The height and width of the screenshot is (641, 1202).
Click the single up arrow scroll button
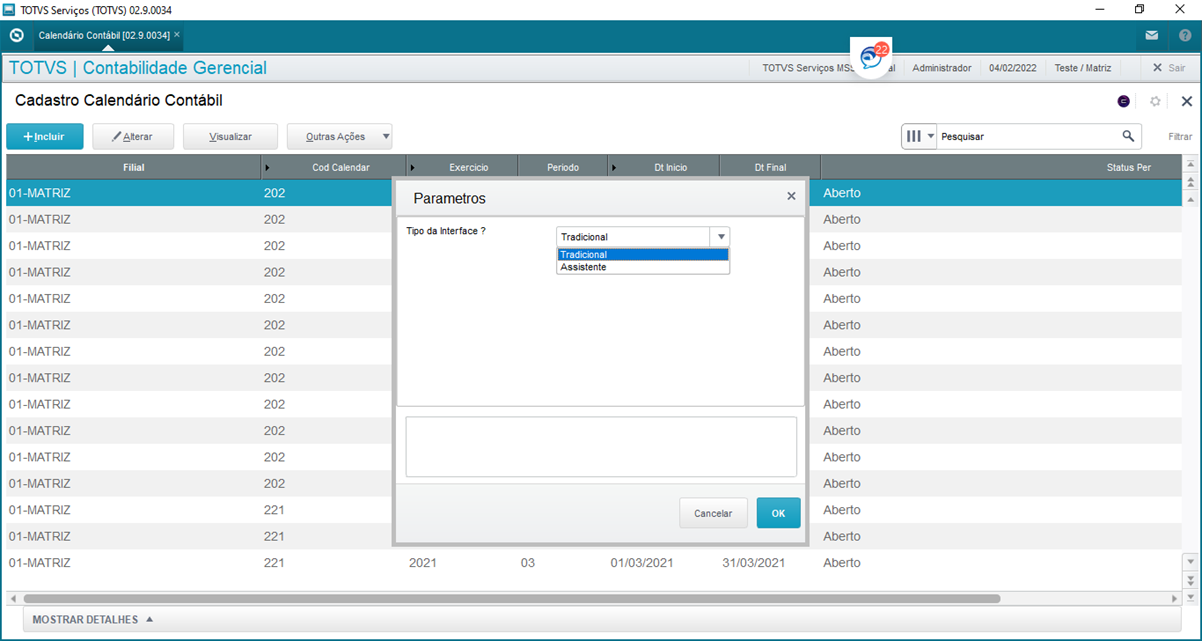point(1190,198)
